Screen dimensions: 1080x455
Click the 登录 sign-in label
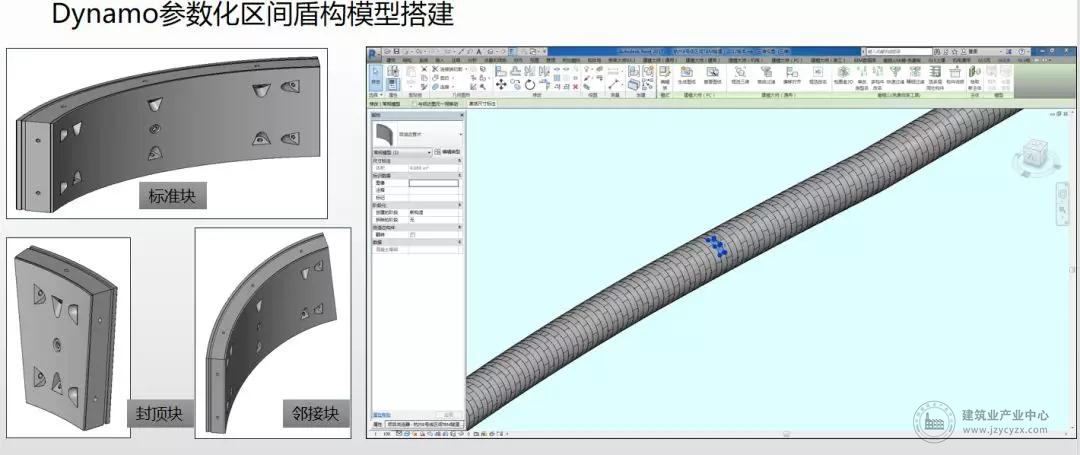(973, 52)
